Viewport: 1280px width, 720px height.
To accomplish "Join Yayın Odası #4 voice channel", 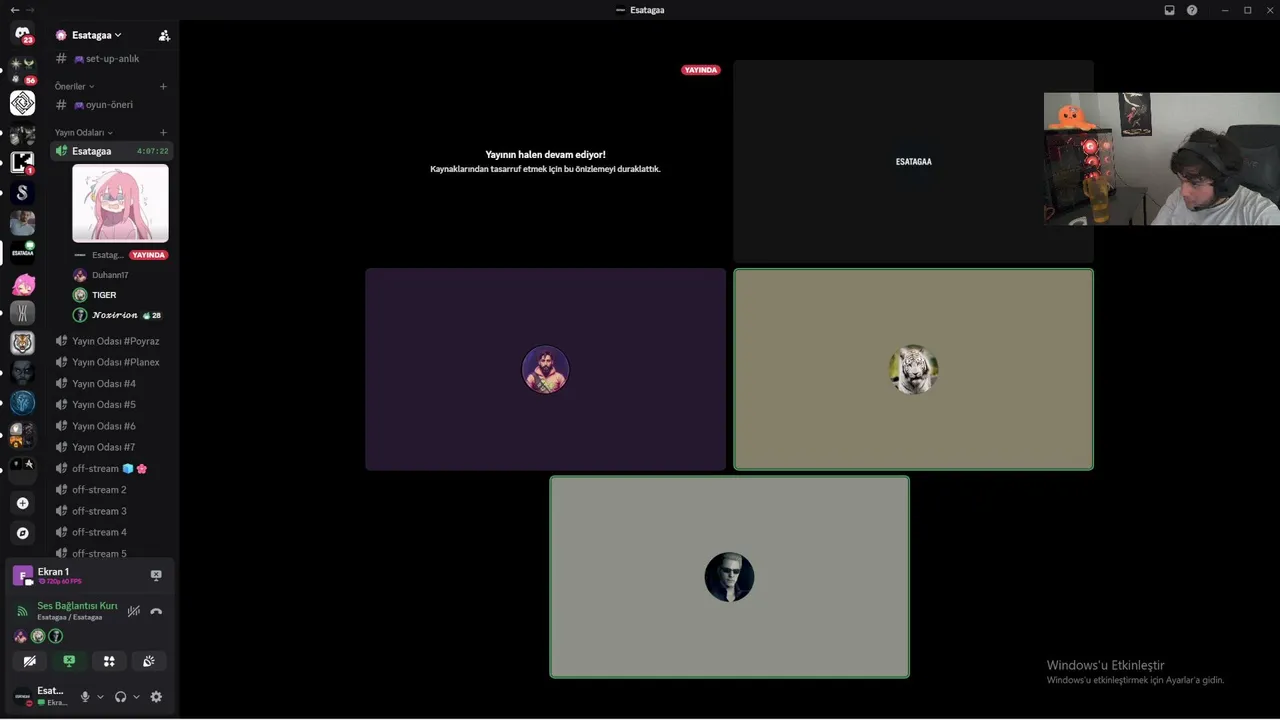I will point(112,384).
